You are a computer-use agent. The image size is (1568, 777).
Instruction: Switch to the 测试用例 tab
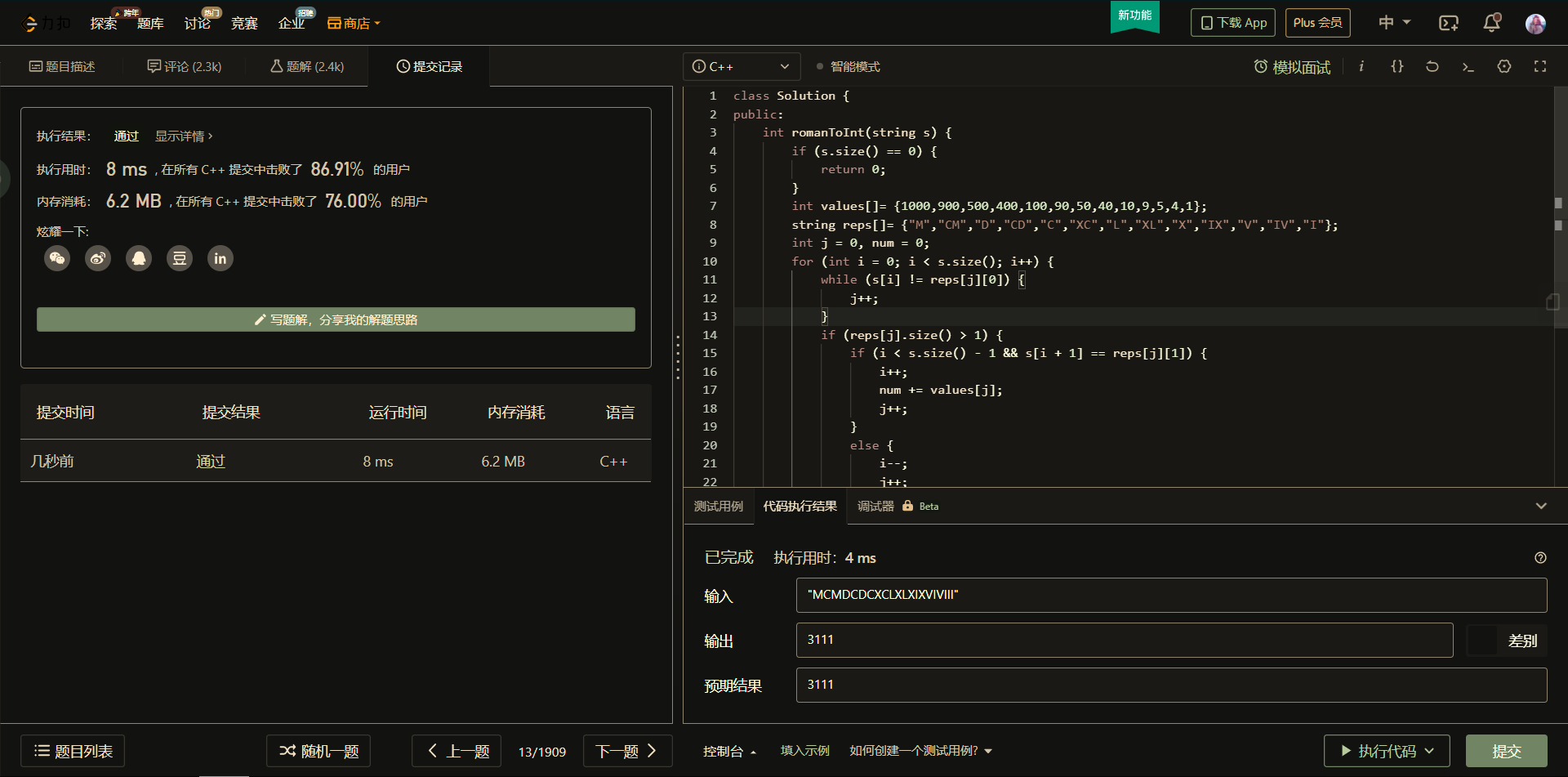tap(719, 507)
